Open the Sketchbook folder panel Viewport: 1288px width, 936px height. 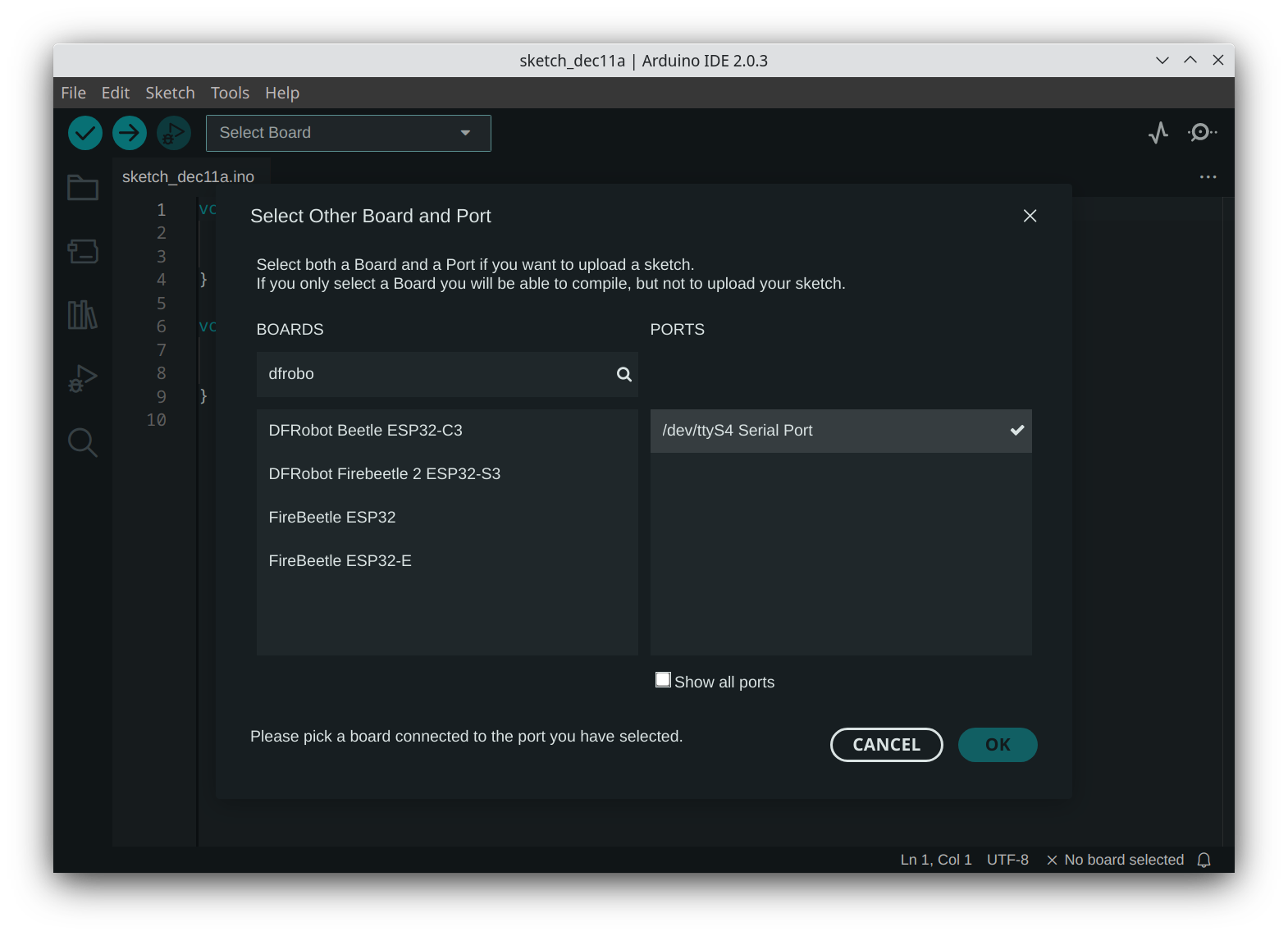click(83, 188)
